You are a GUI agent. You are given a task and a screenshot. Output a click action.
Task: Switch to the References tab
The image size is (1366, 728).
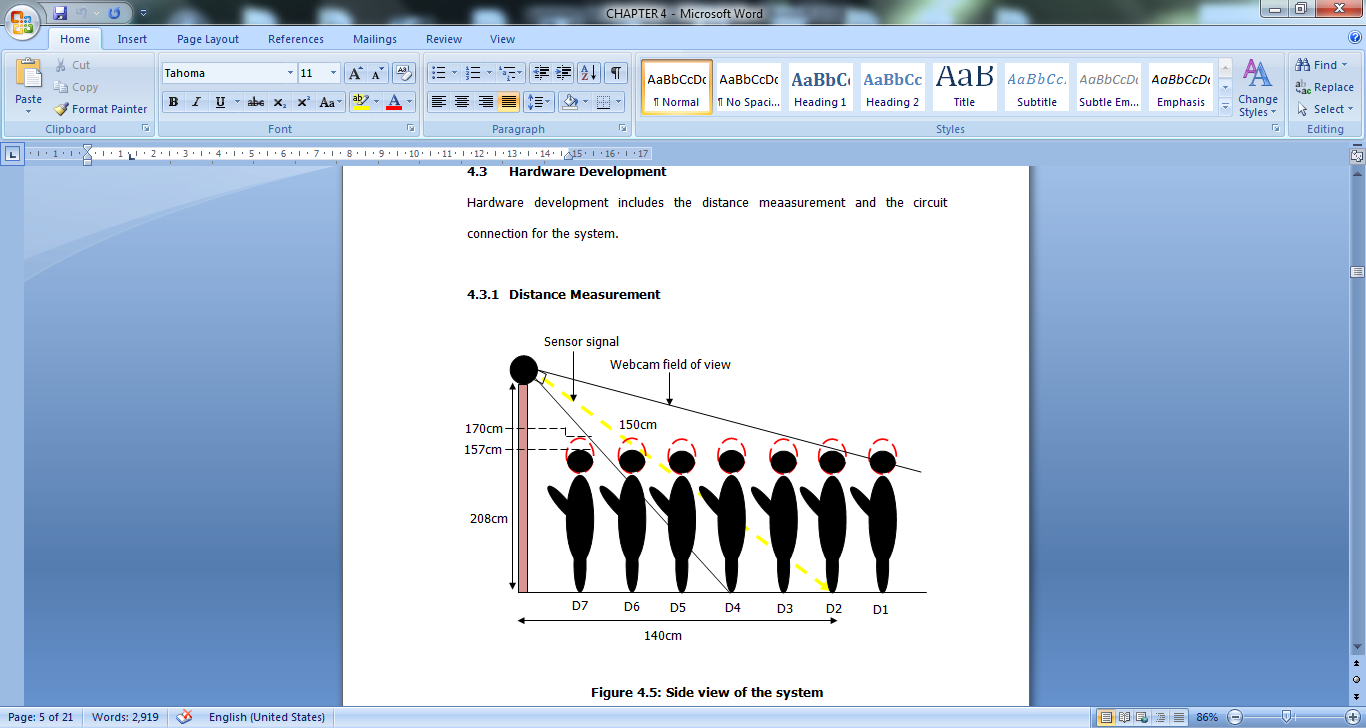(x=296, y=39)
